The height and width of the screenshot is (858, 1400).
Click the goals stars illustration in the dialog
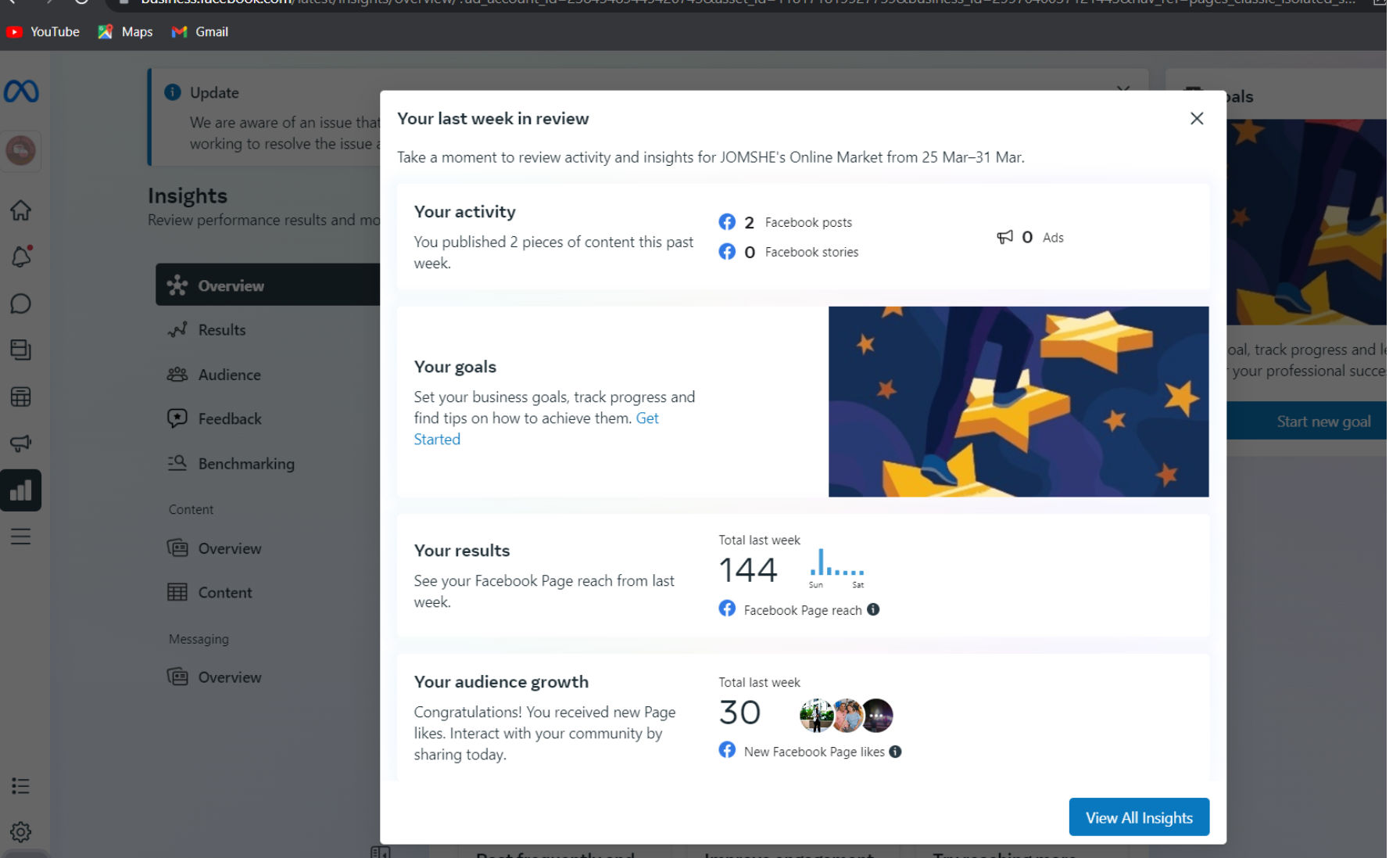1019,402
